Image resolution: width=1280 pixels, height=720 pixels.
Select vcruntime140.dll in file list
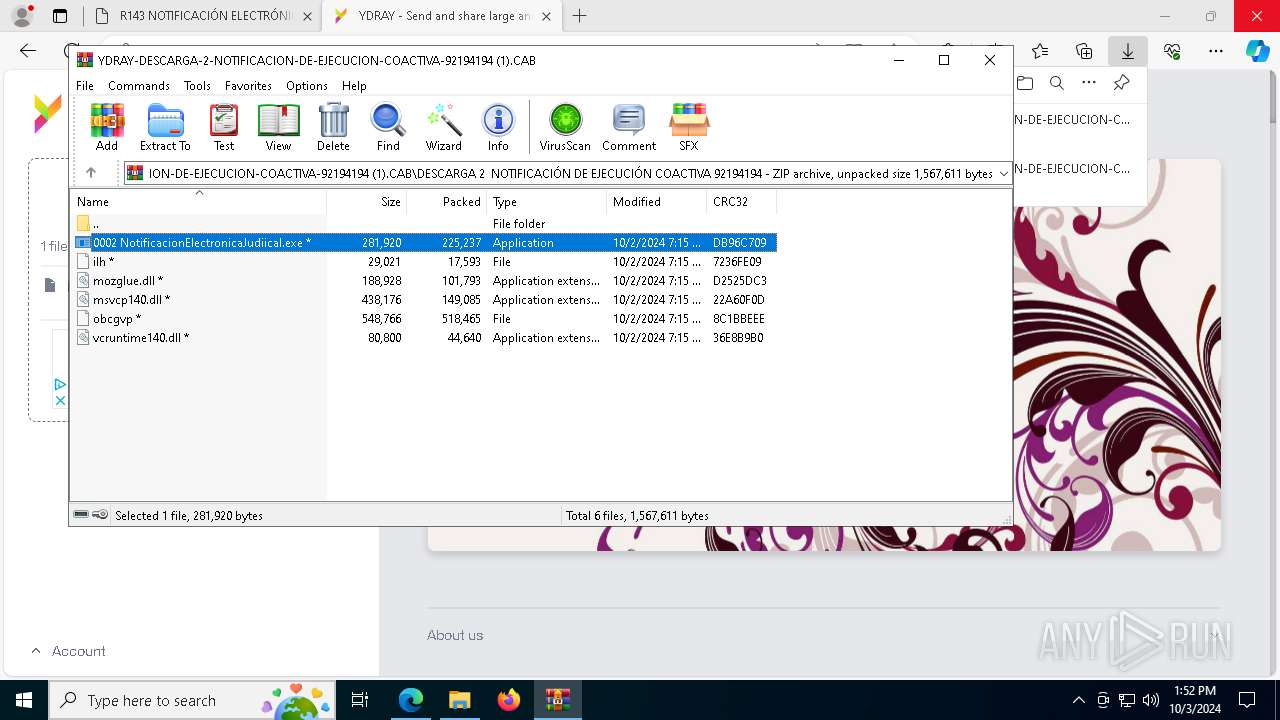point(424,338)
